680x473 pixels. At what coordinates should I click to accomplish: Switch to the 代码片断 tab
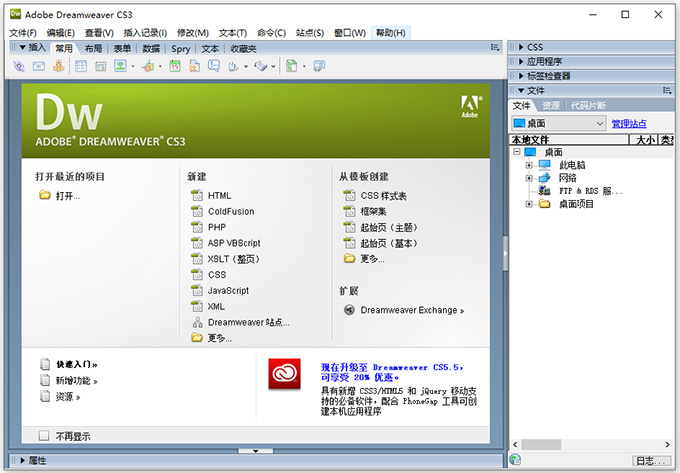588,105
